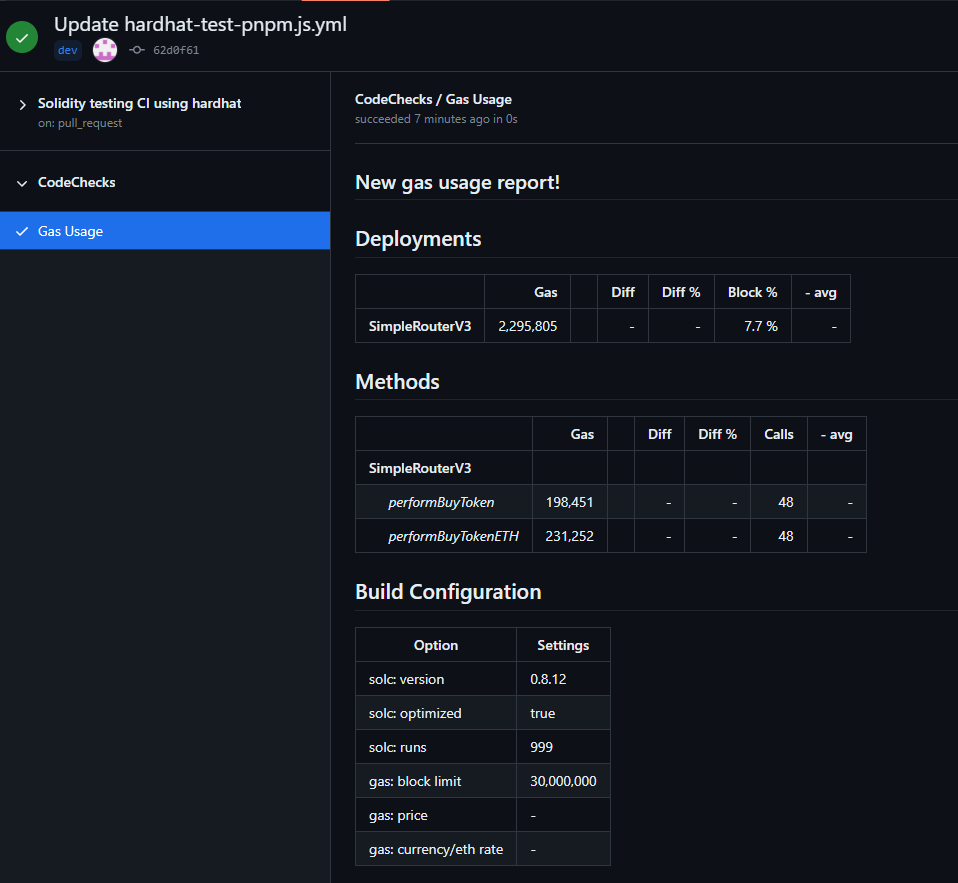
Task: Toggle the workflow chevron in left sidebar
Action: pos(22,103)
